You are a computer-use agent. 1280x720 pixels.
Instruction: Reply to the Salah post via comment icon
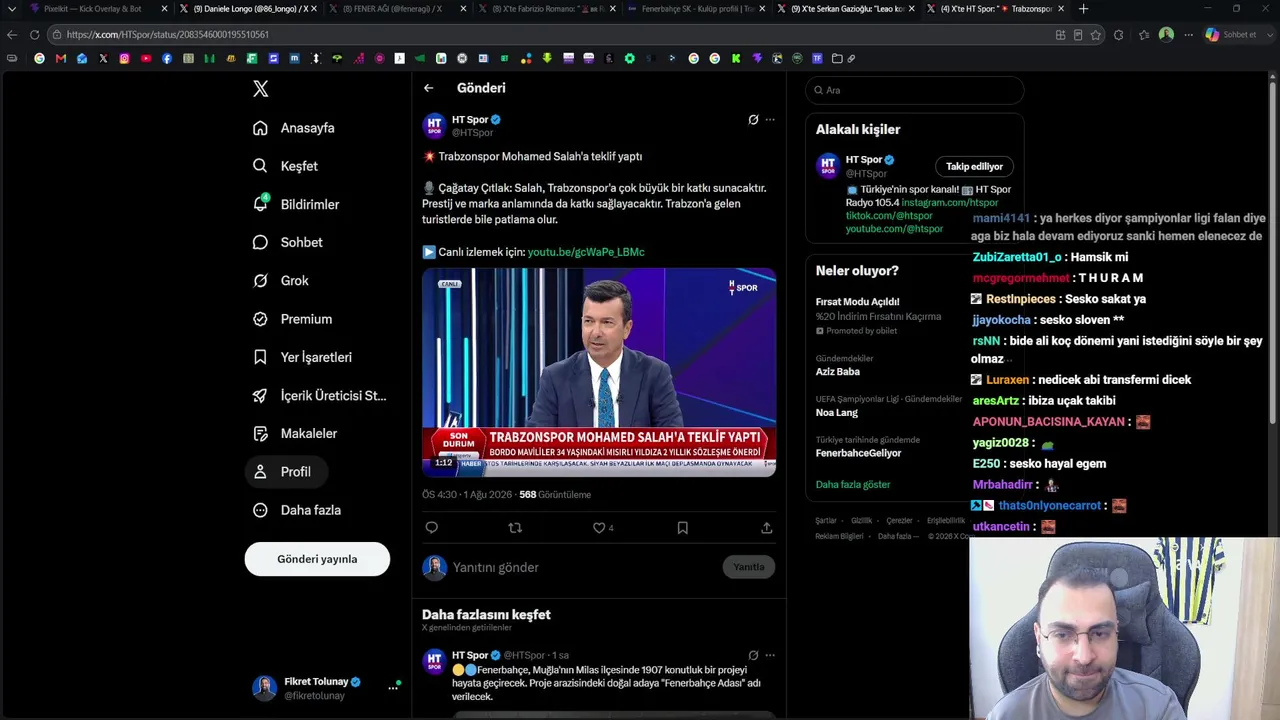(x=432, y=528)
